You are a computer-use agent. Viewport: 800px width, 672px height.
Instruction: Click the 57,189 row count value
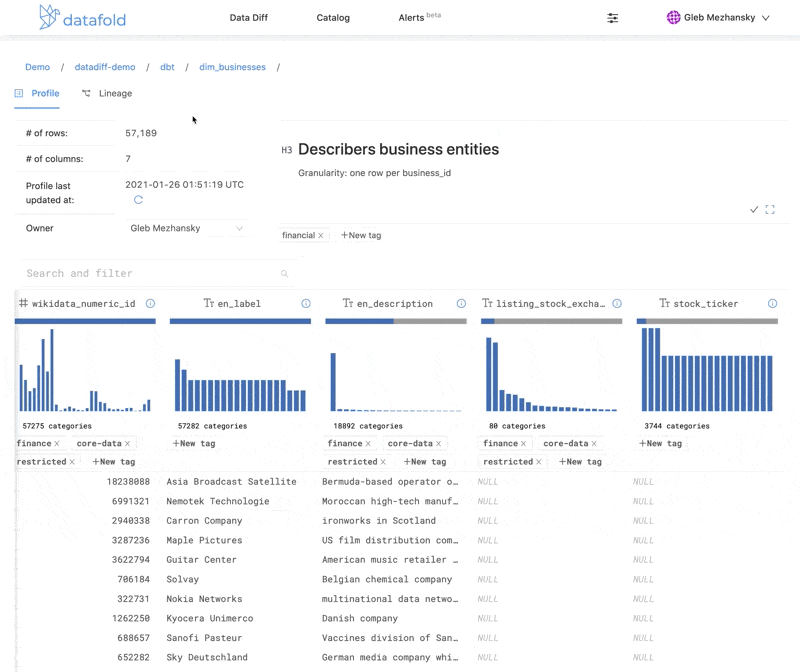[x=141, y=133]
